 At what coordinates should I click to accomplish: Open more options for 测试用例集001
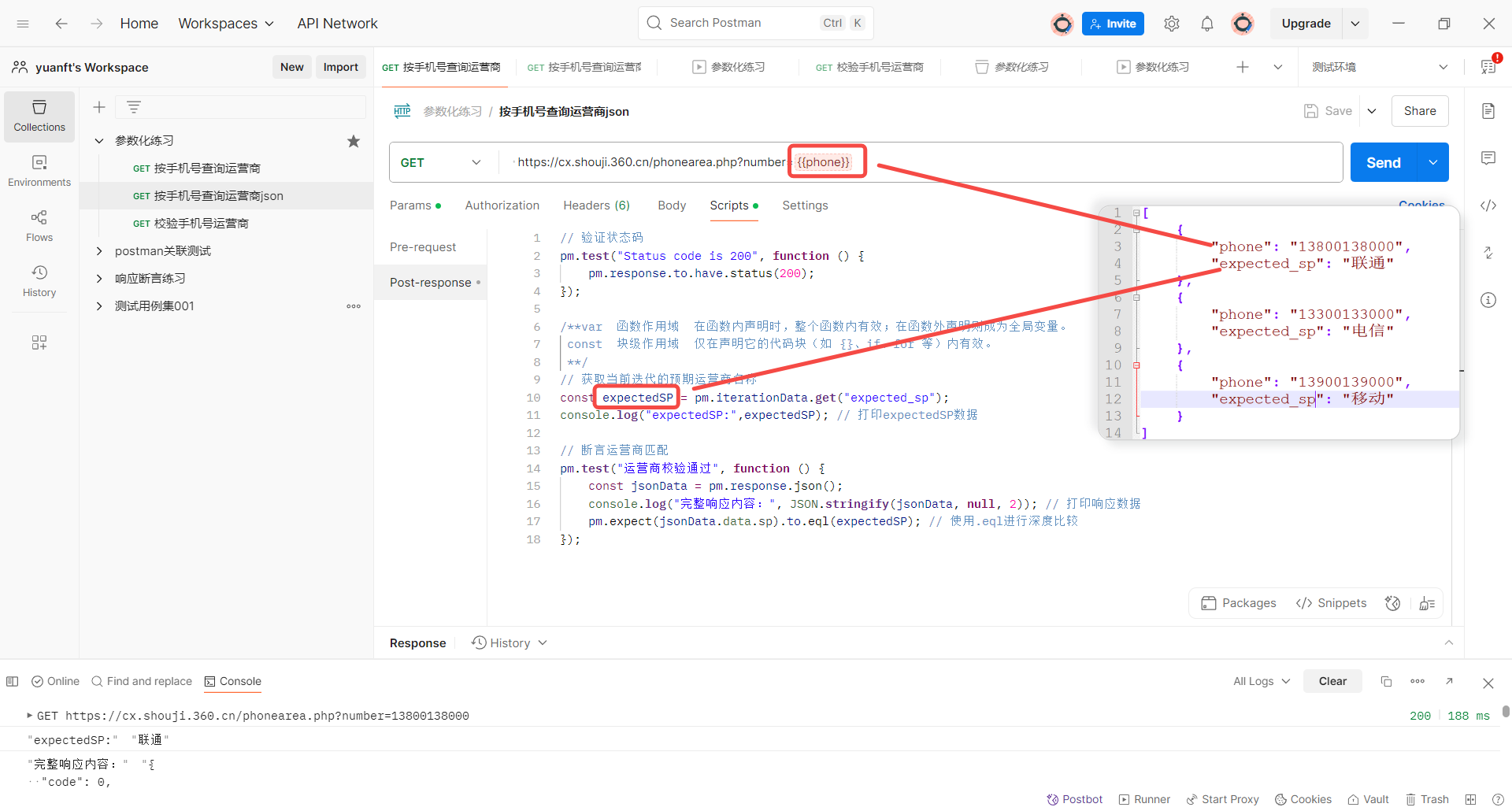click(354, 306)
